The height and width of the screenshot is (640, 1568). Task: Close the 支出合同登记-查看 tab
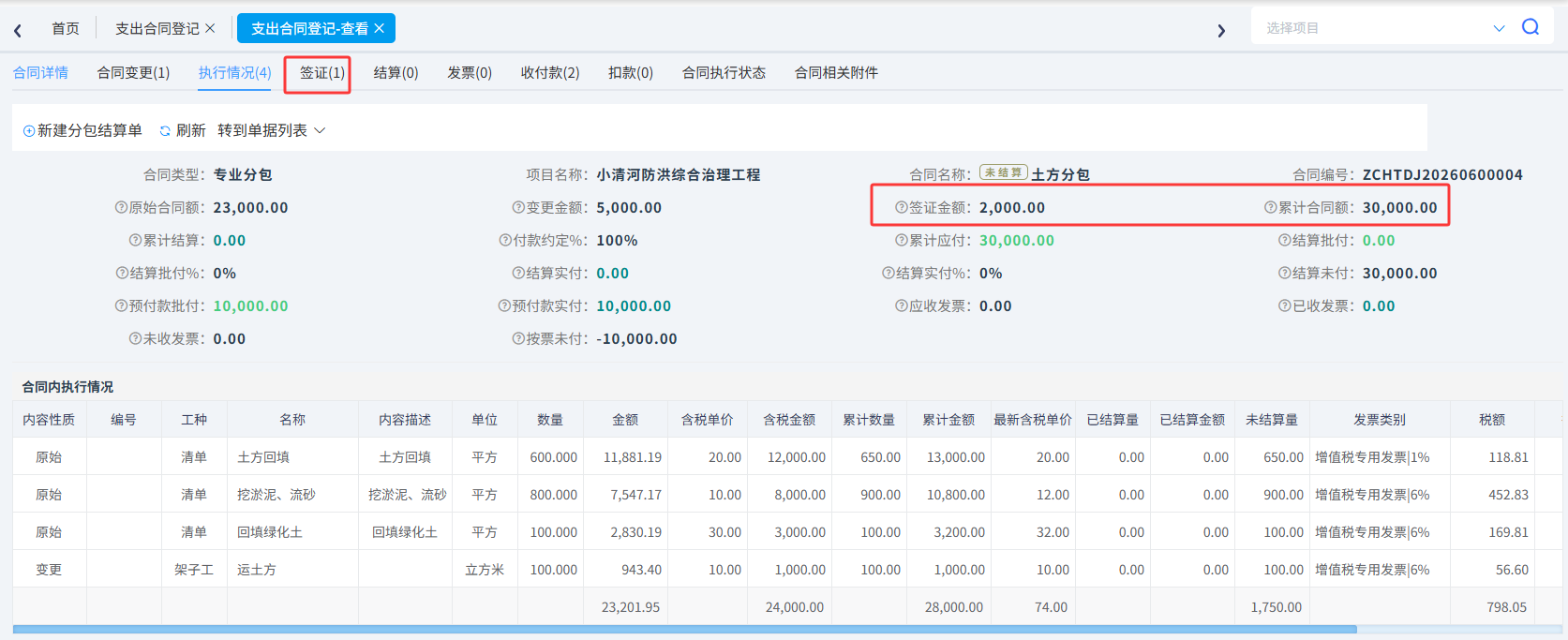click(x=379, y=28)
